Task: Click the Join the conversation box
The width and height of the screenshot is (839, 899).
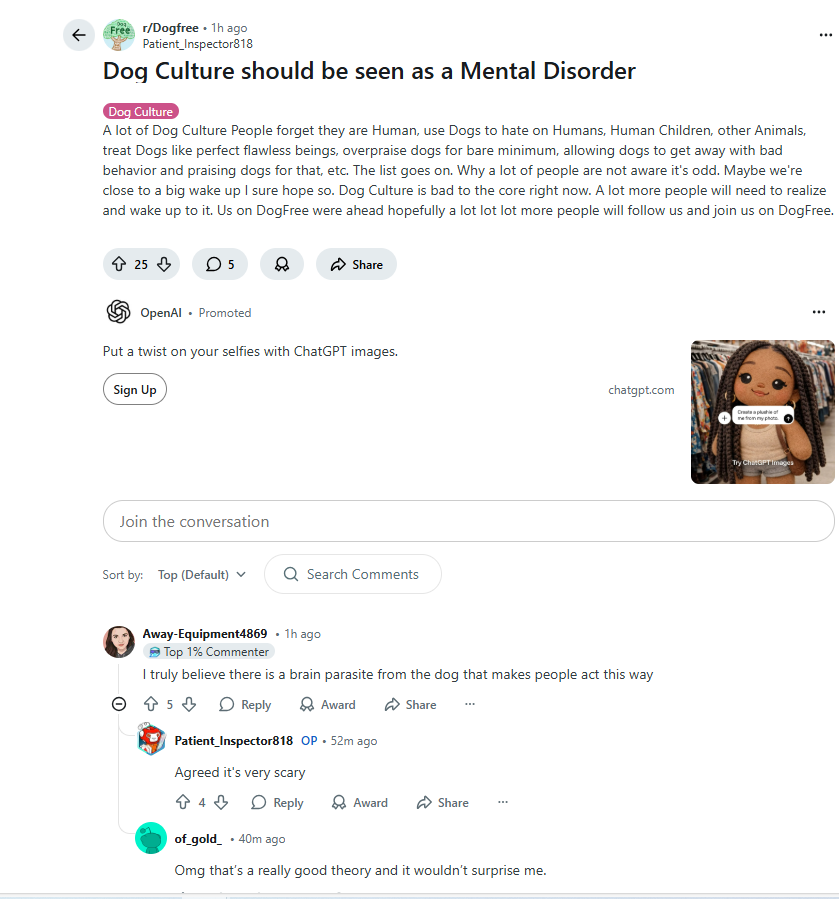Action: point(469,521)
